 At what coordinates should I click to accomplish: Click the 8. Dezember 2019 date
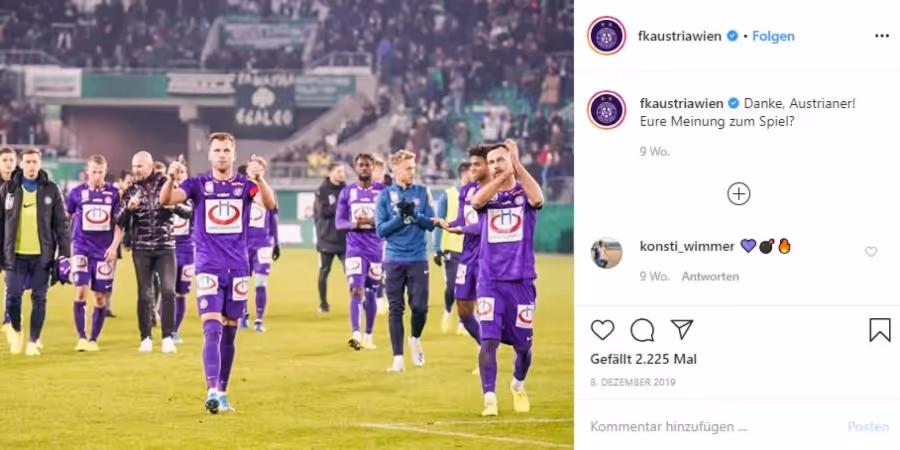click(x=633, y=382)
